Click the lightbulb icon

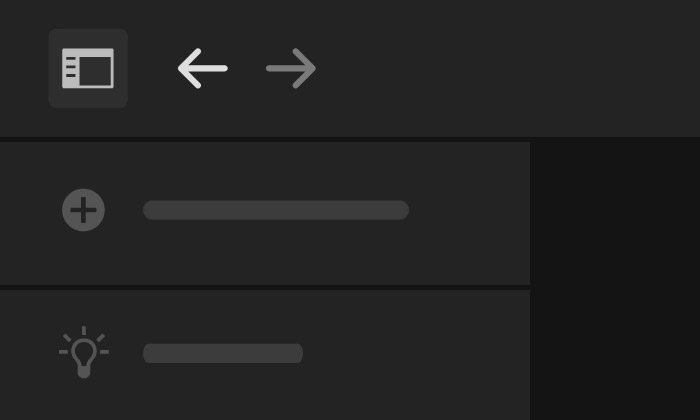pyautogui.click(x=84, y=352)
